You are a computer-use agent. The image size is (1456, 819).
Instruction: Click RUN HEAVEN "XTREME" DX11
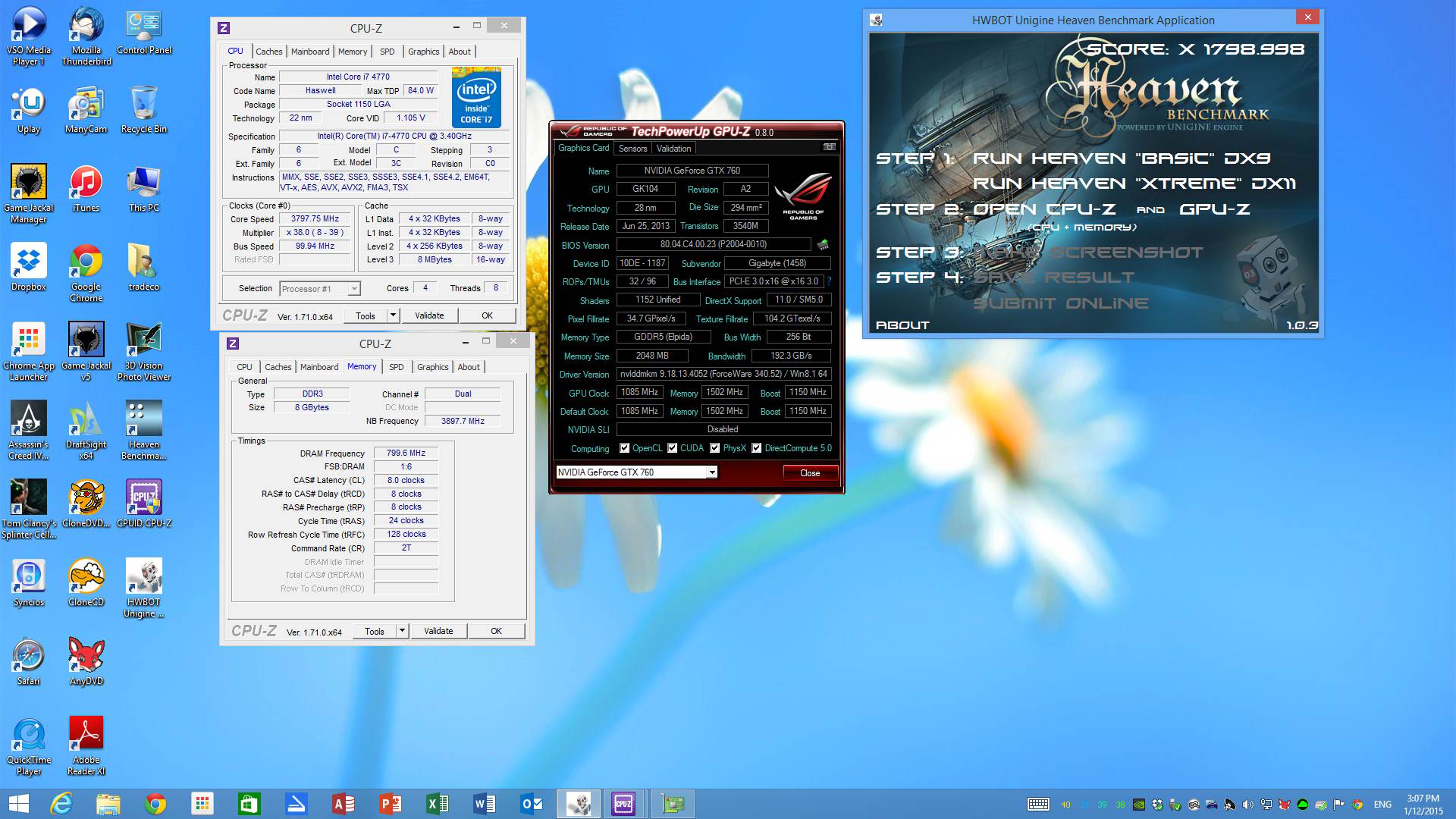click(1134, 184)
